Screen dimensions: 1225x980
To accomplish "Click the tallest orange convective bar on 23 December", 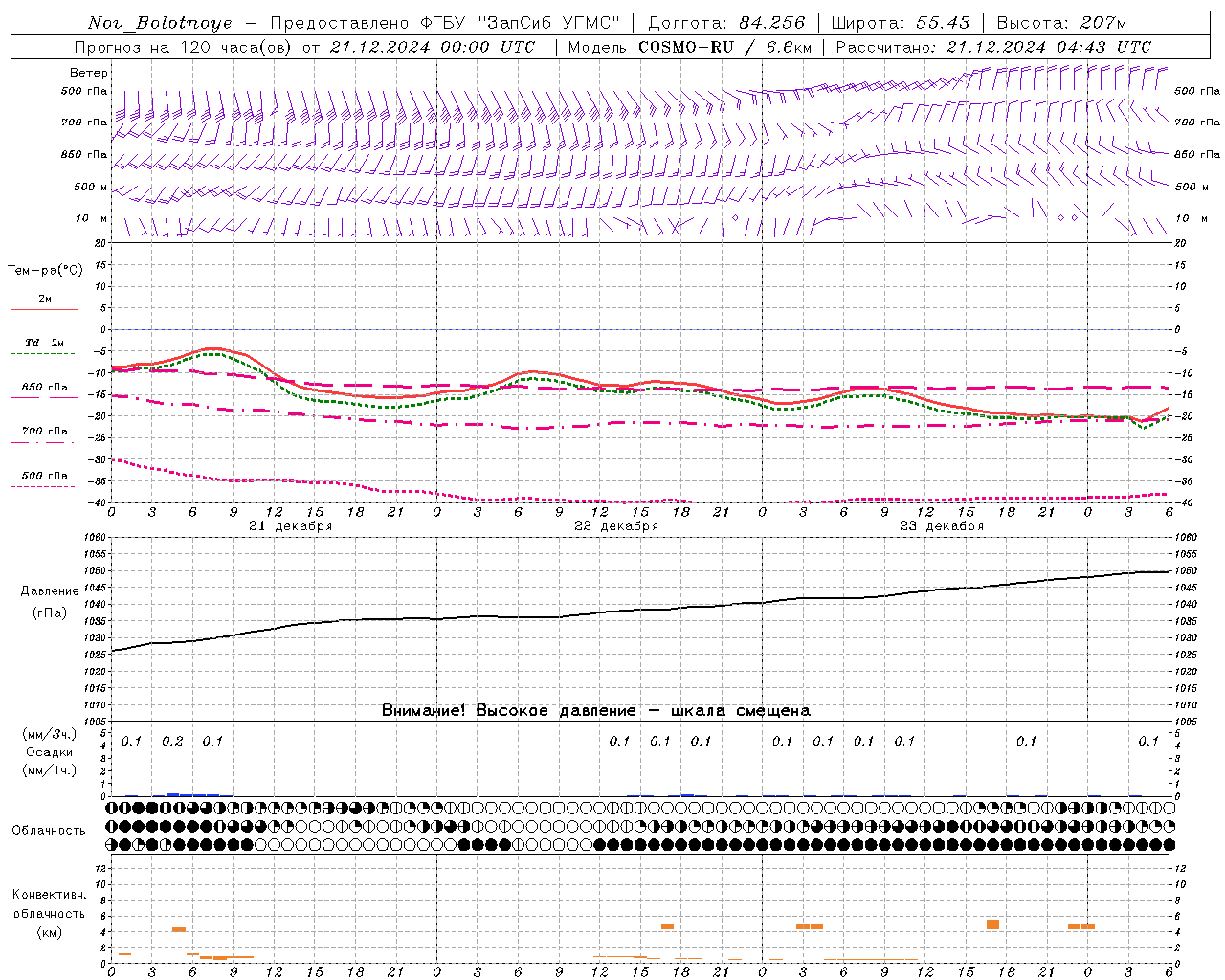I will [992, 924].
